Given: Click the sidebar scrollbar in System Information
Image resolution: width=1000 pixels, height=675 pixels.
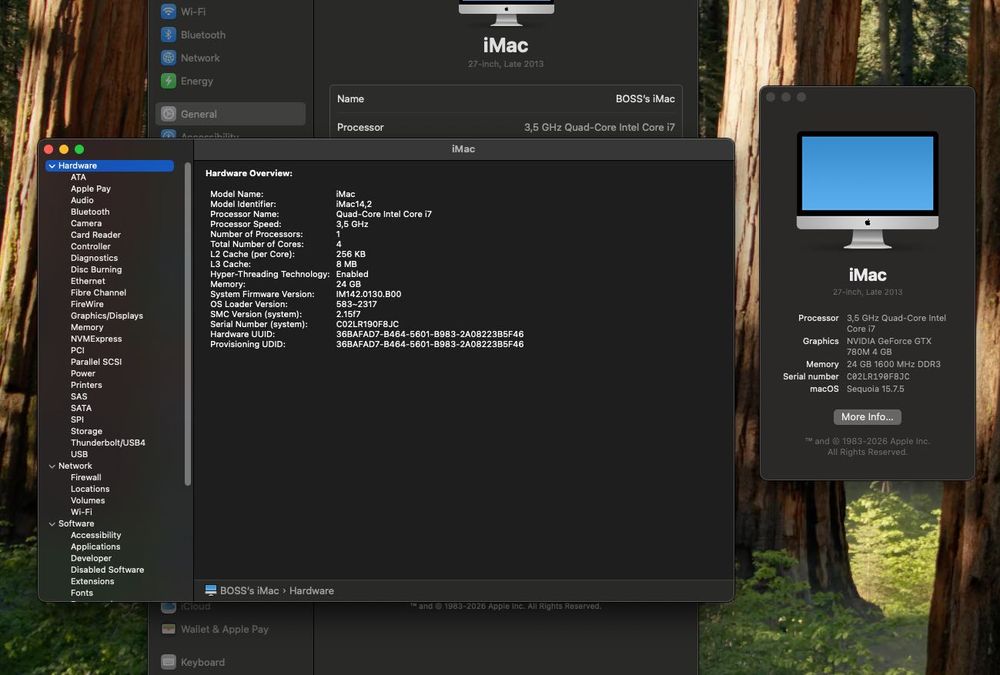Looking at the screenshot, I should click(x=188, y=324).
